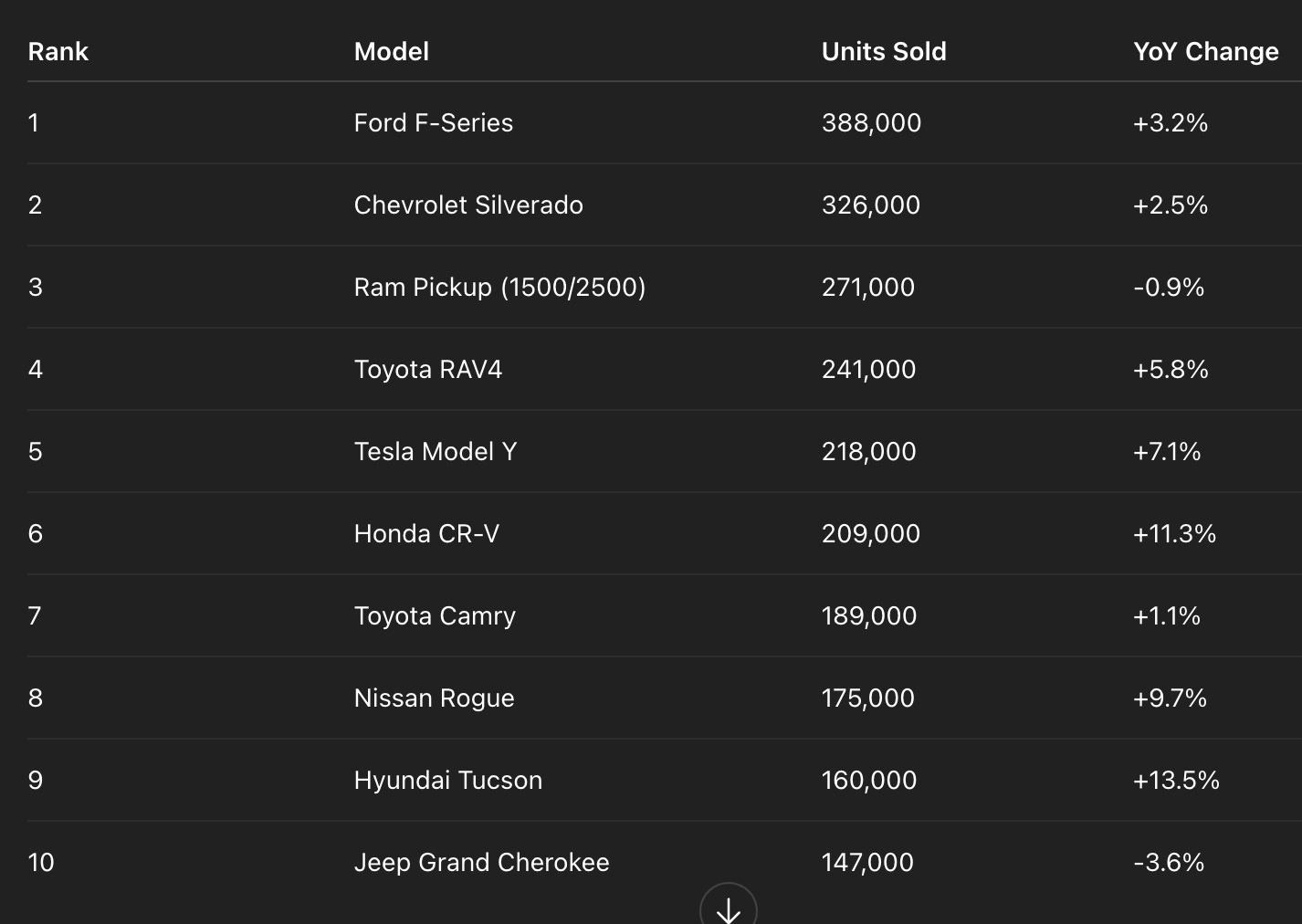The height and width of the screenshot is (924, 1302).
Task: Click the Toyota Camry model name
Action: pyautogui.click(x=435, y=615)
